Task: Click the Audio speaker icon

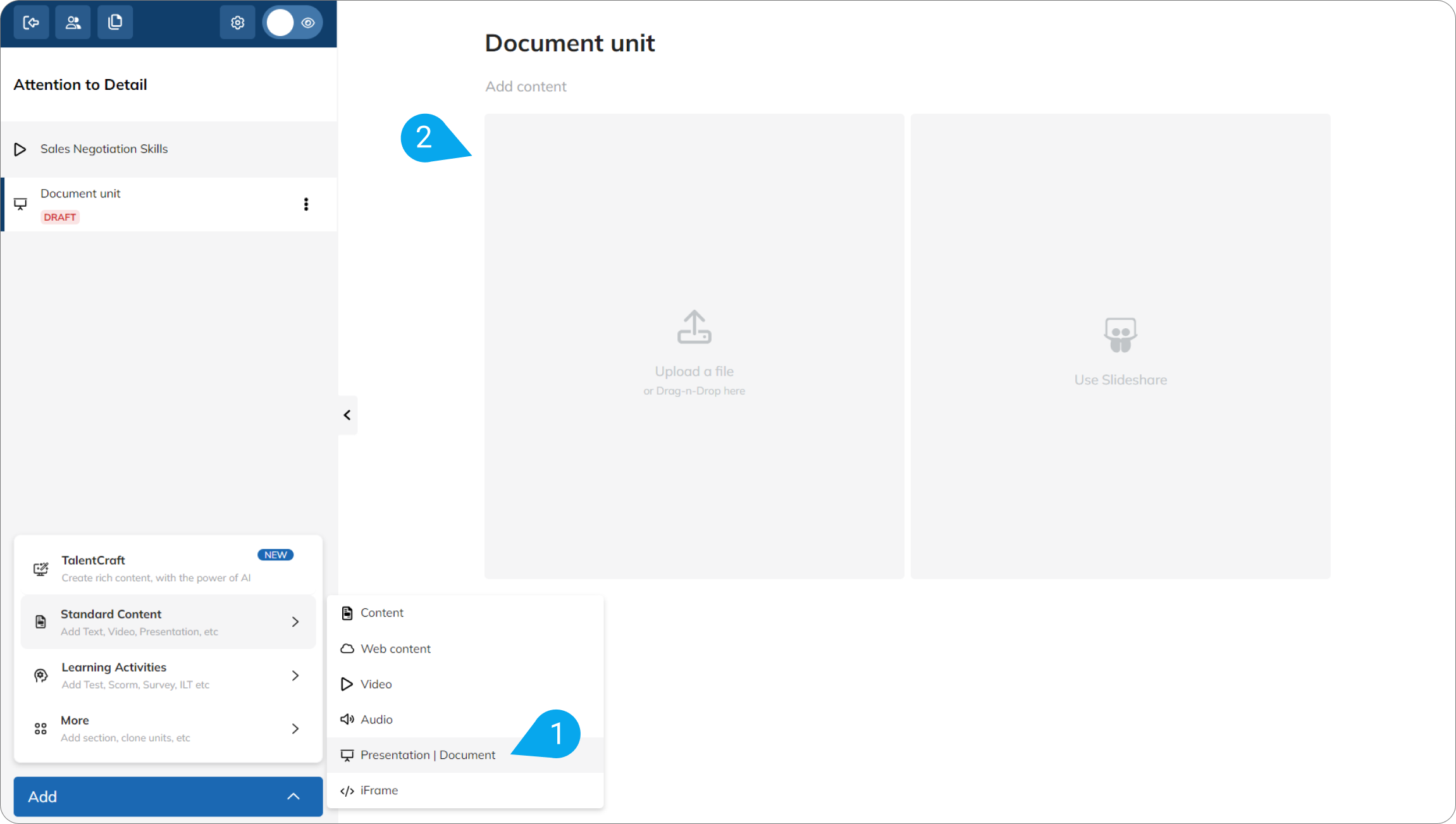Action: [347, 719]
